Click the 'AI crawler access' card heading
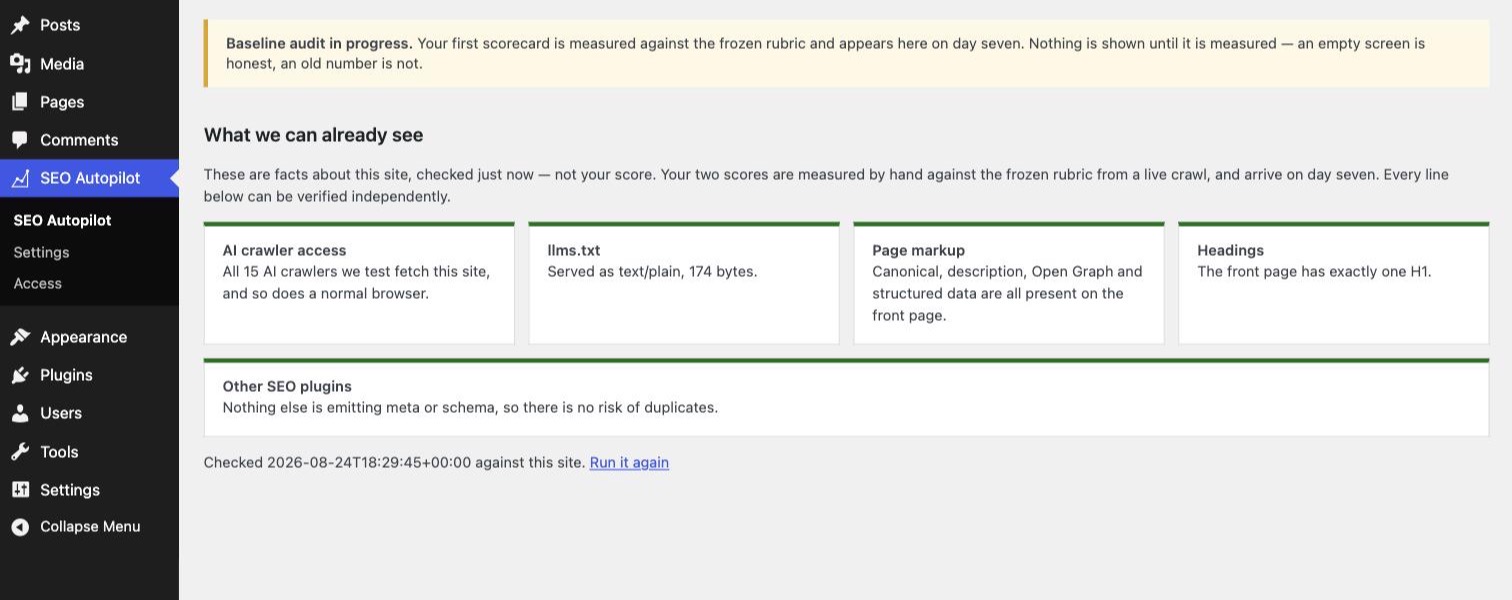 pos(284,250)
